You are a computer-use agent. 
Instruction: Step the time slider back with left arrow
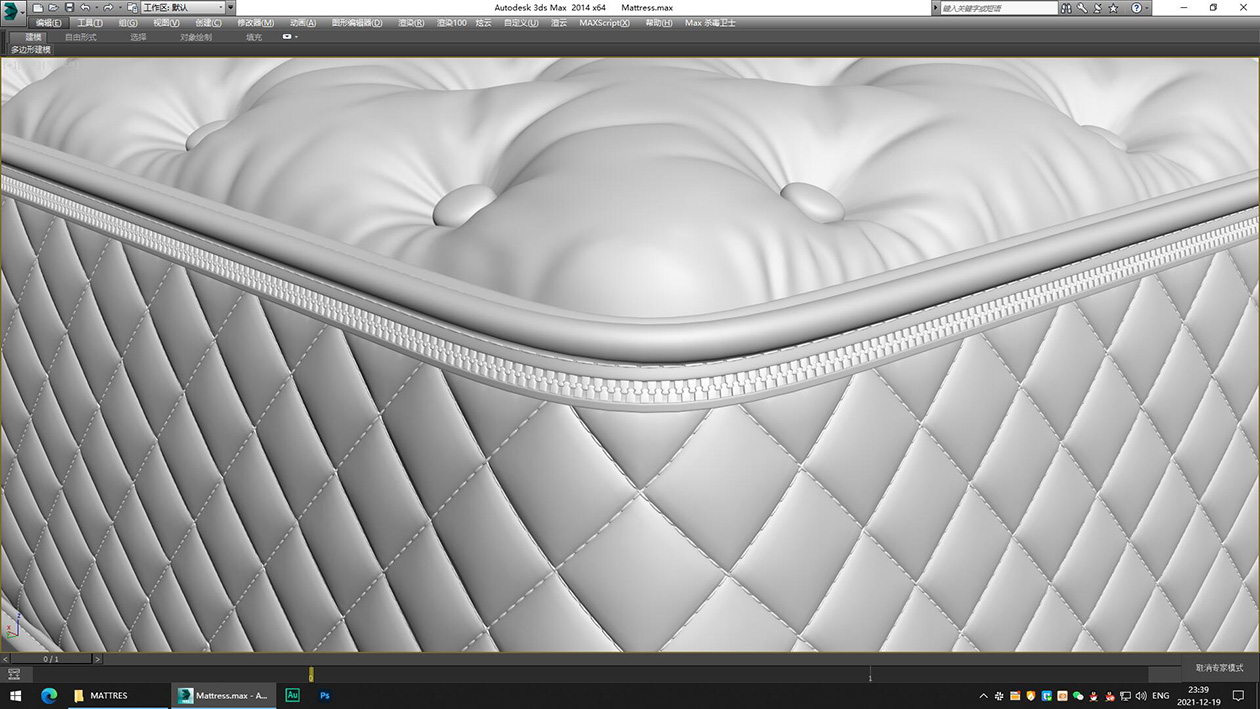[x=5, y=659]
